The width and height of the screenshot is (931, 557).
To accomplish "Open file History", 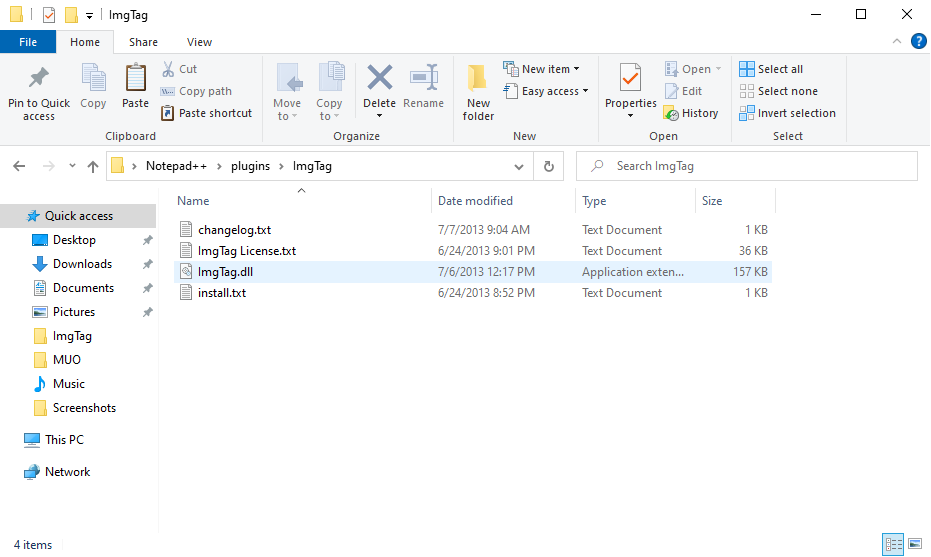I will point(691,113).
